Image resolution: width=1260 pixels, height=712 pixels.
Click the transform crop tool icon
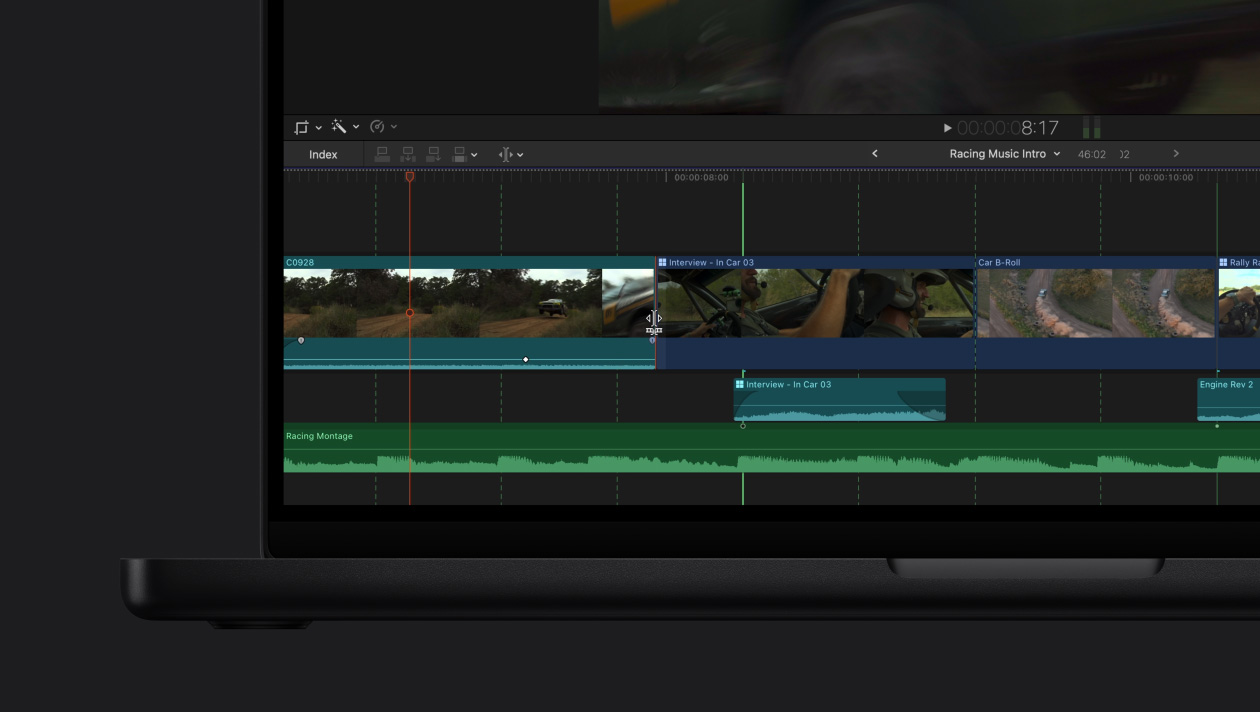301,127
